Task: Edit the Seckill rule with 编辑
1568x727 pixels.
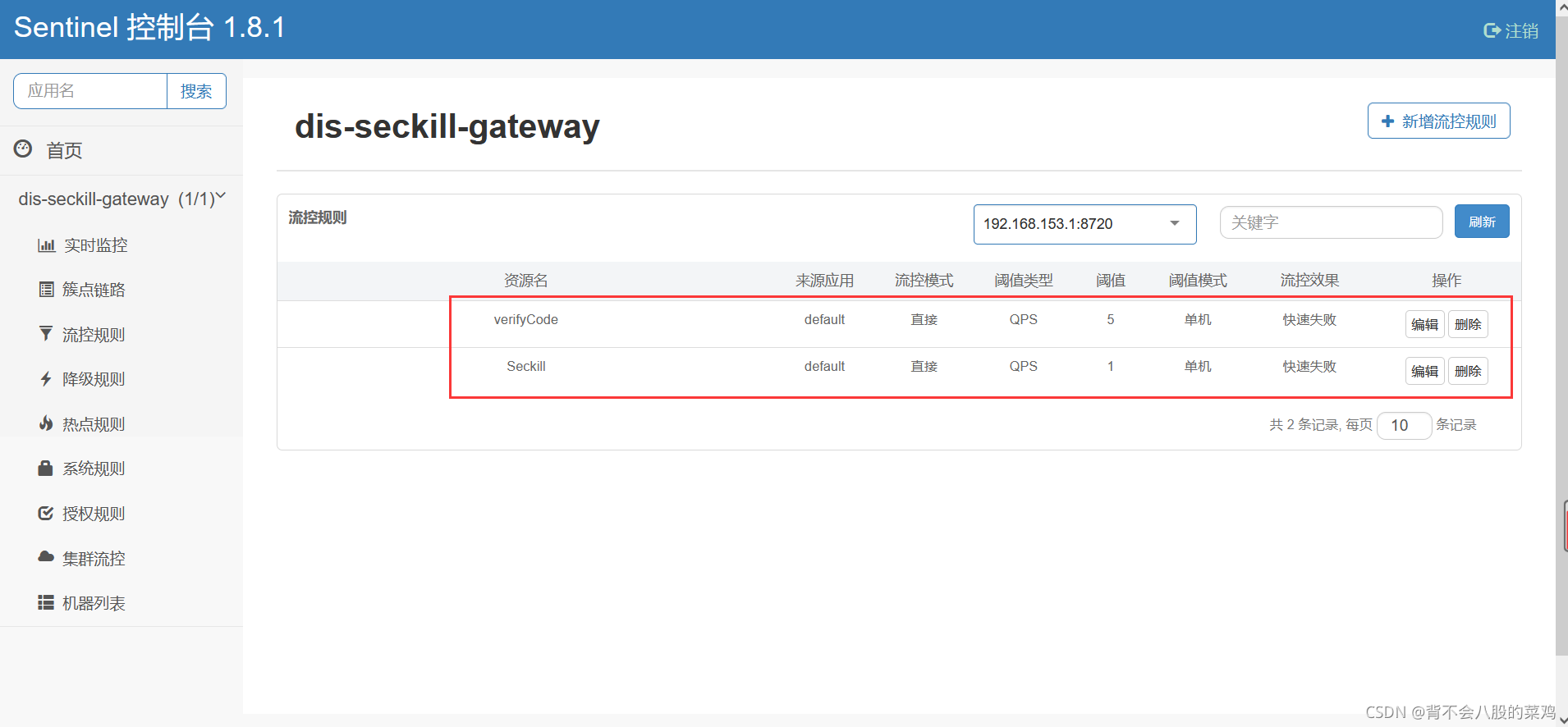Action: [x=1424, y=371]
